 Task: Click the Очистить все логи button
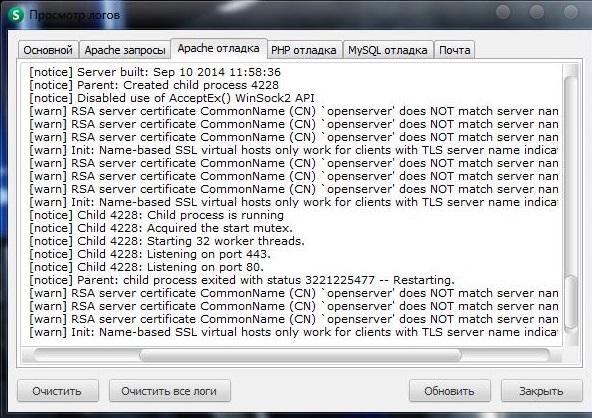pos(170,391)
